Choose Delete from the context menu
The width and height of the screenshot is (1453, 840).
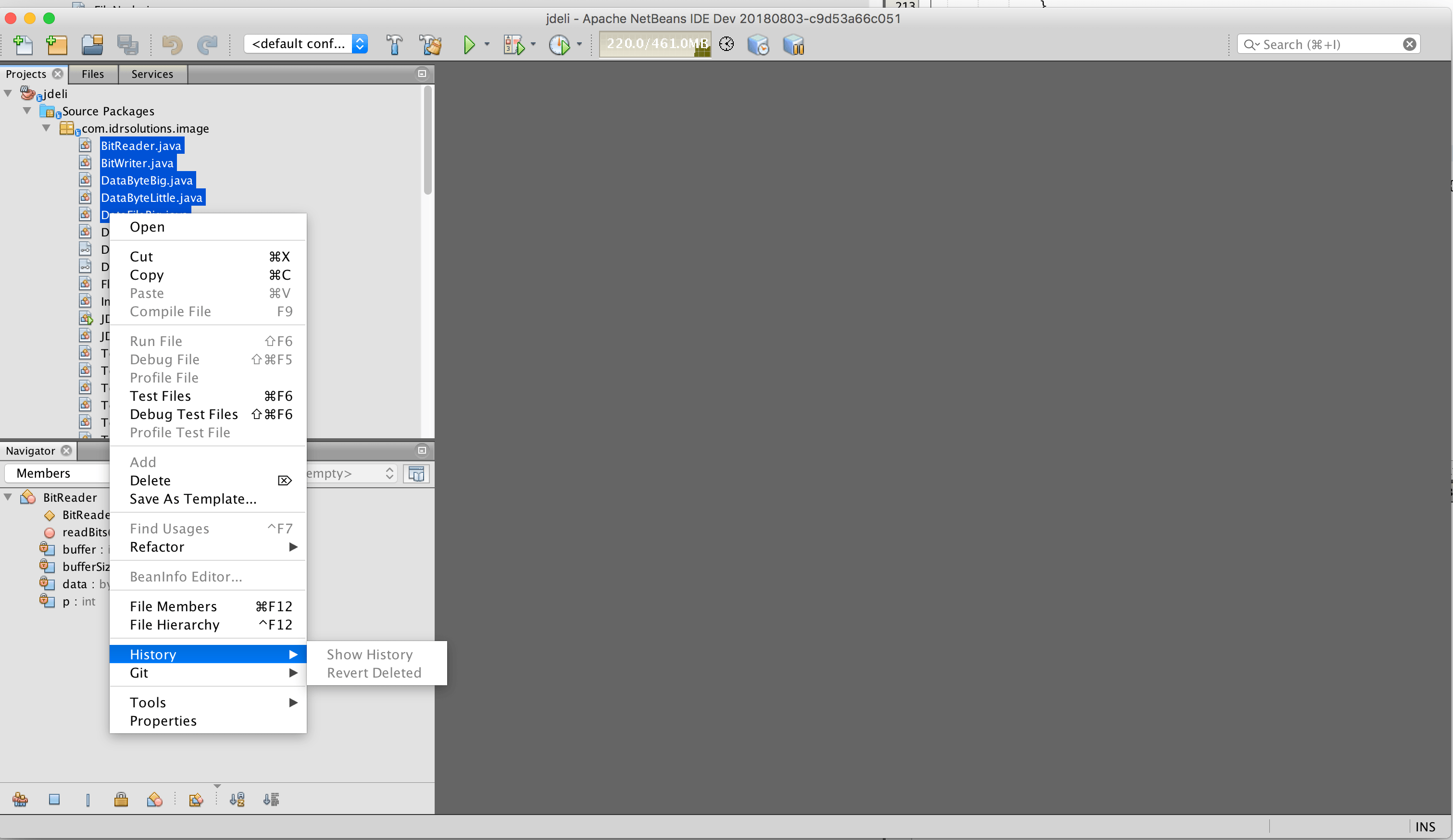tap(150, 481)
